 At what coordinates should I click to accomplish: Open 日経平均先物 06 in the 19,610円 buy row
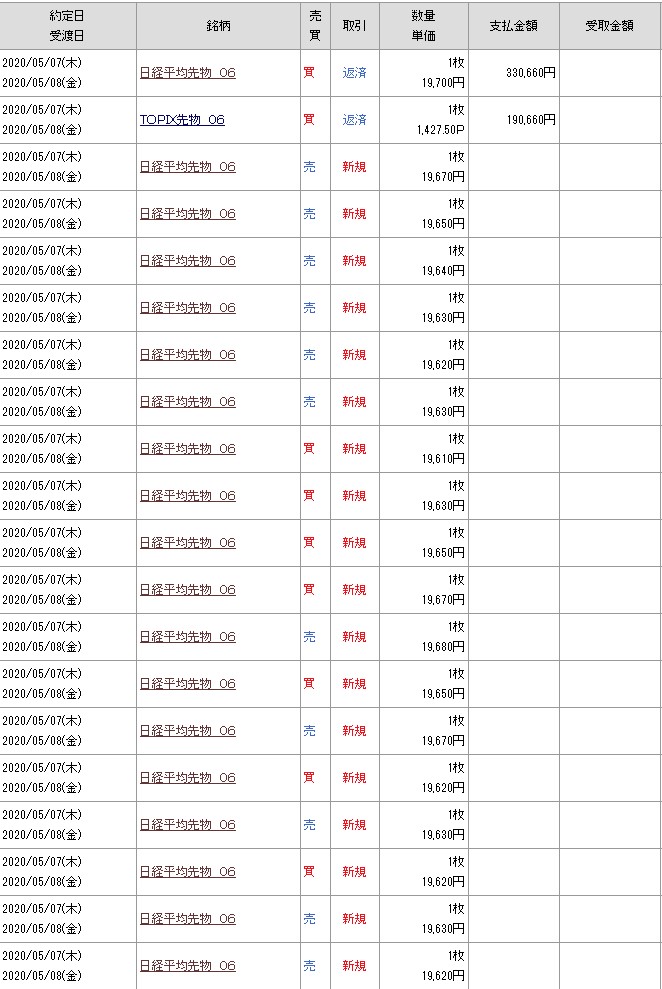click(187, 449)
